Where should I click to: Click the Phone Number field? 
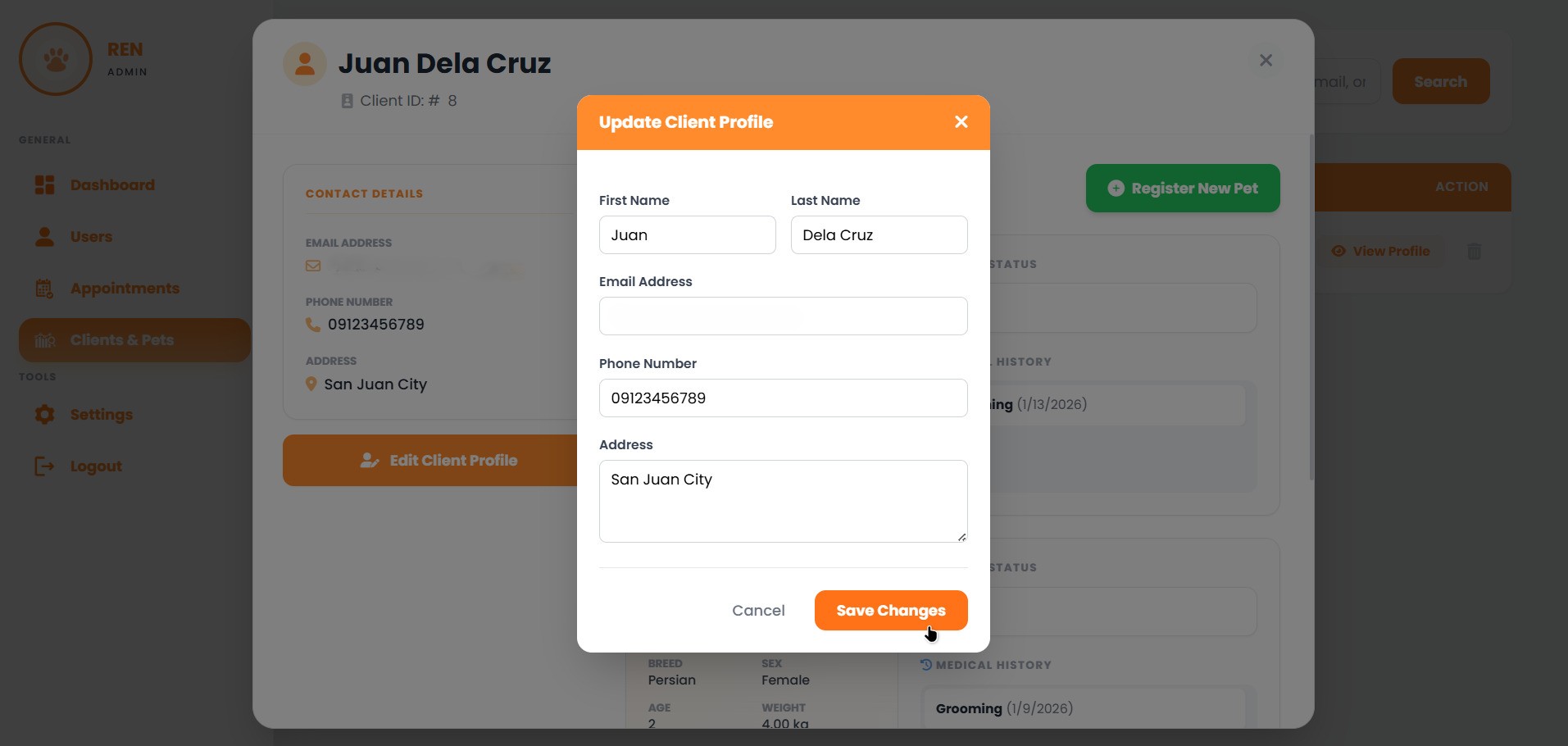[783, 398]
